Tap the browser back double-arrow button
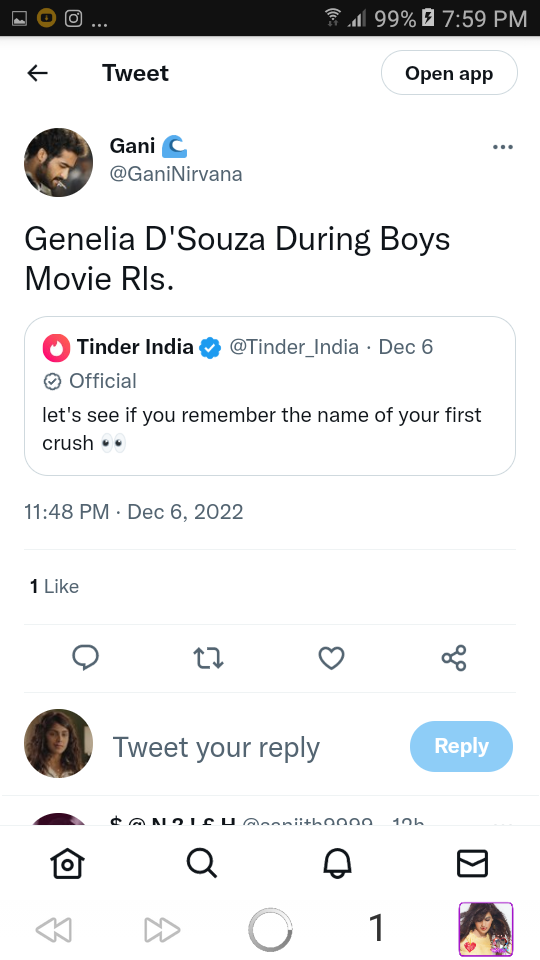 pyautogui.click(x=54, y=930)
